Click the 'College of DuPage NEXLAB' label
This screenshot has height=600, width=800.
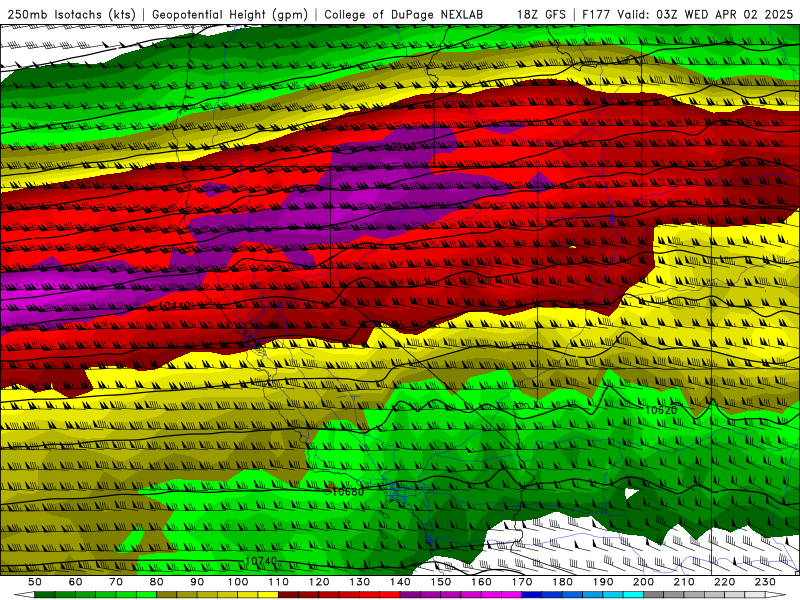[x=404, y=14]
